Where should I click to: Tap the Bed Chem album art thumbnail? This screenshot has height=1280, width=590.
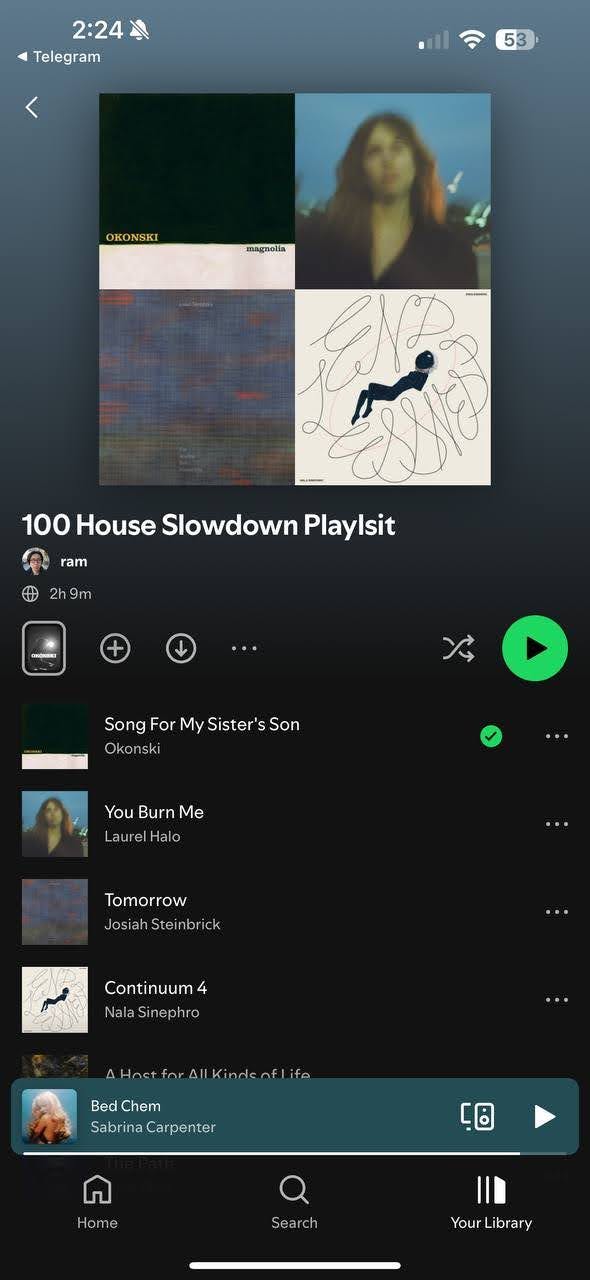click(x=49, y=1116)
